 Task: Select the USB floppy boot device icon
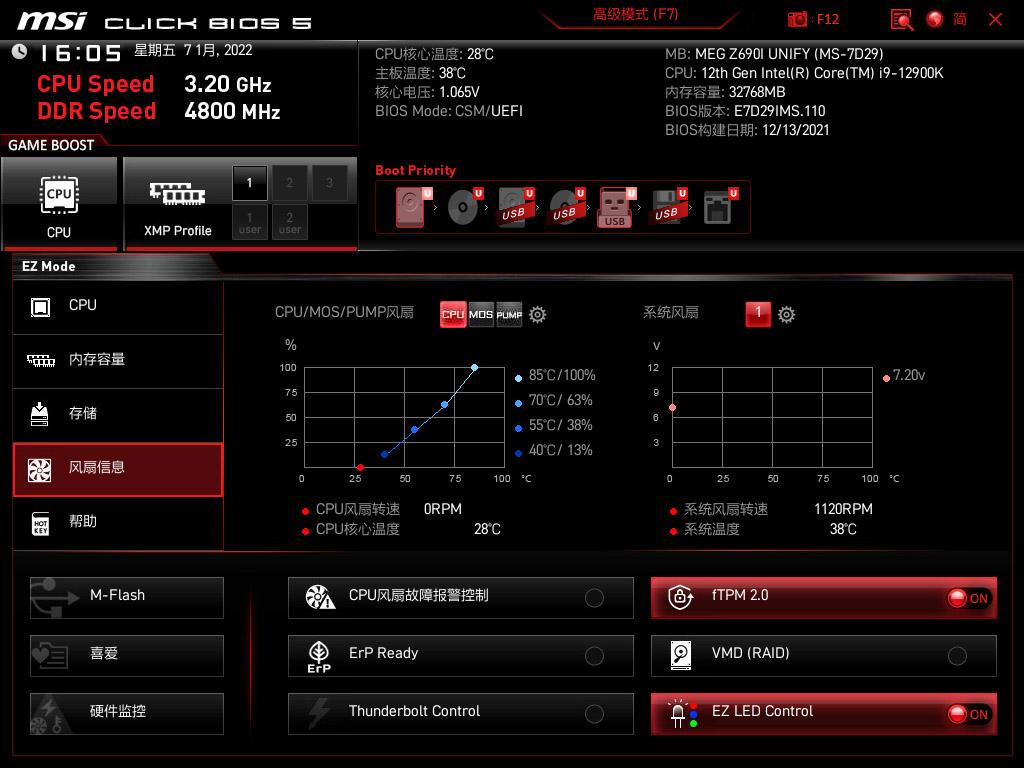(x=668, y=207)
